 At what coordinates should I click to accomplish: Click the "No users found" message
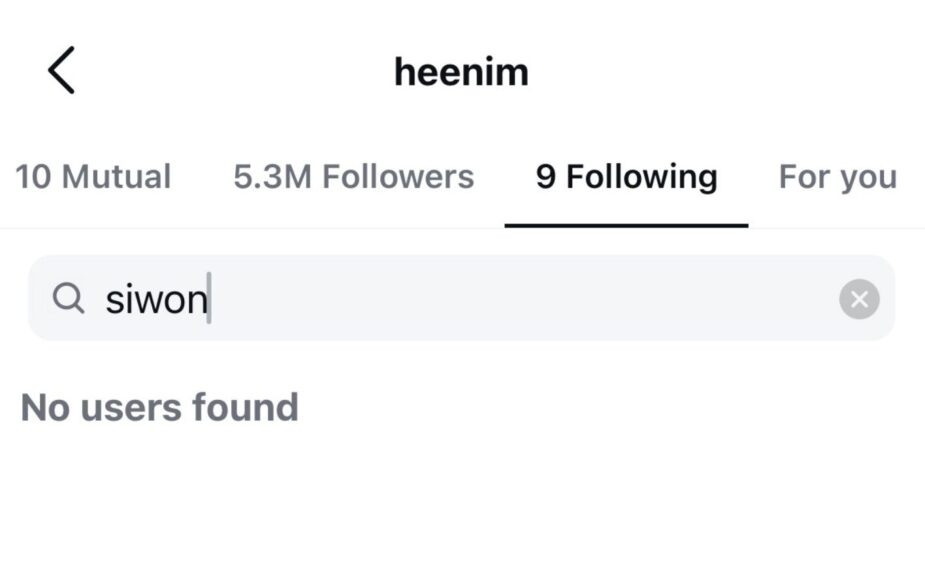point(160,407)
